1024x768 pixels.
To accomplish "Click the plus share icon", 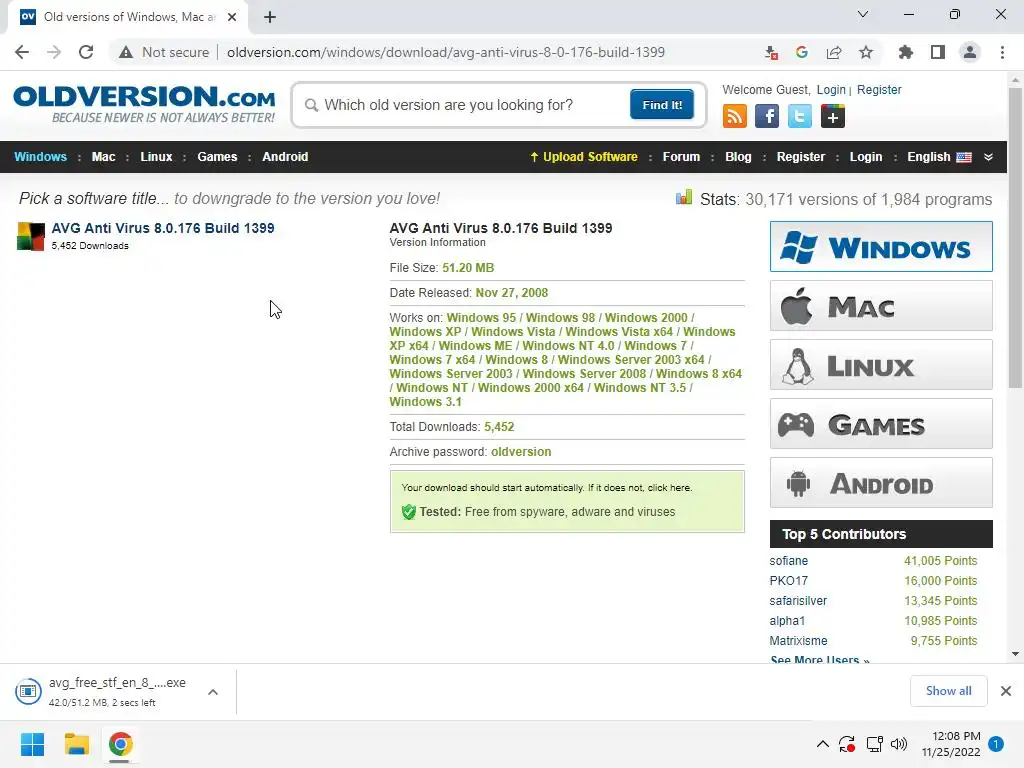I will coord(833,116).
